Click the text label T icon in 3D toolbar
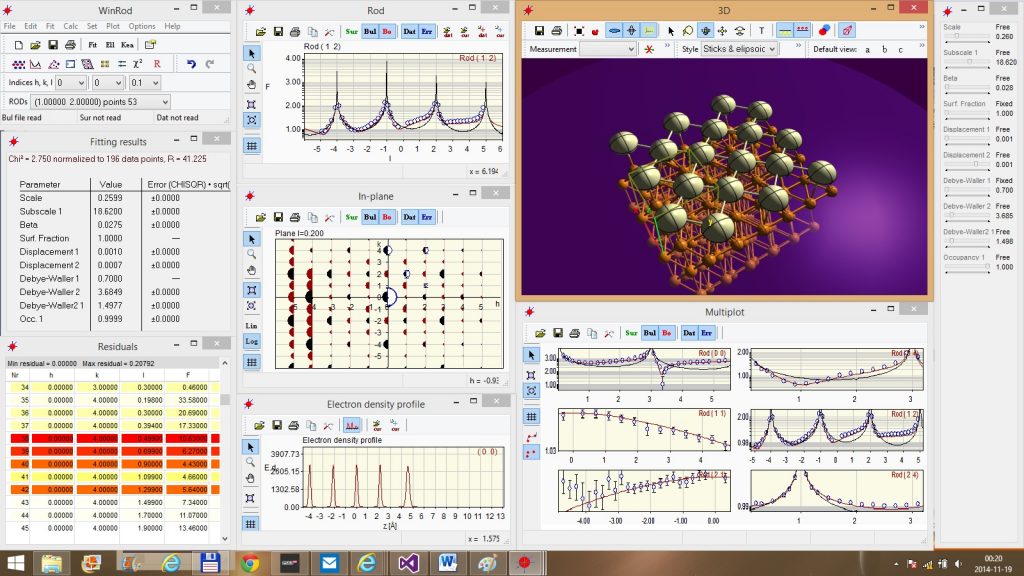 click(761, 31)
